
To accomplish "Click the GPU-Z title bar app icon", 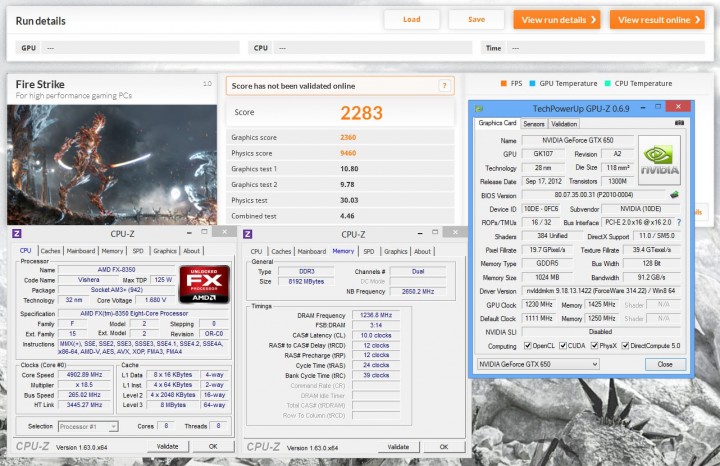I will [x=479, y=109].
